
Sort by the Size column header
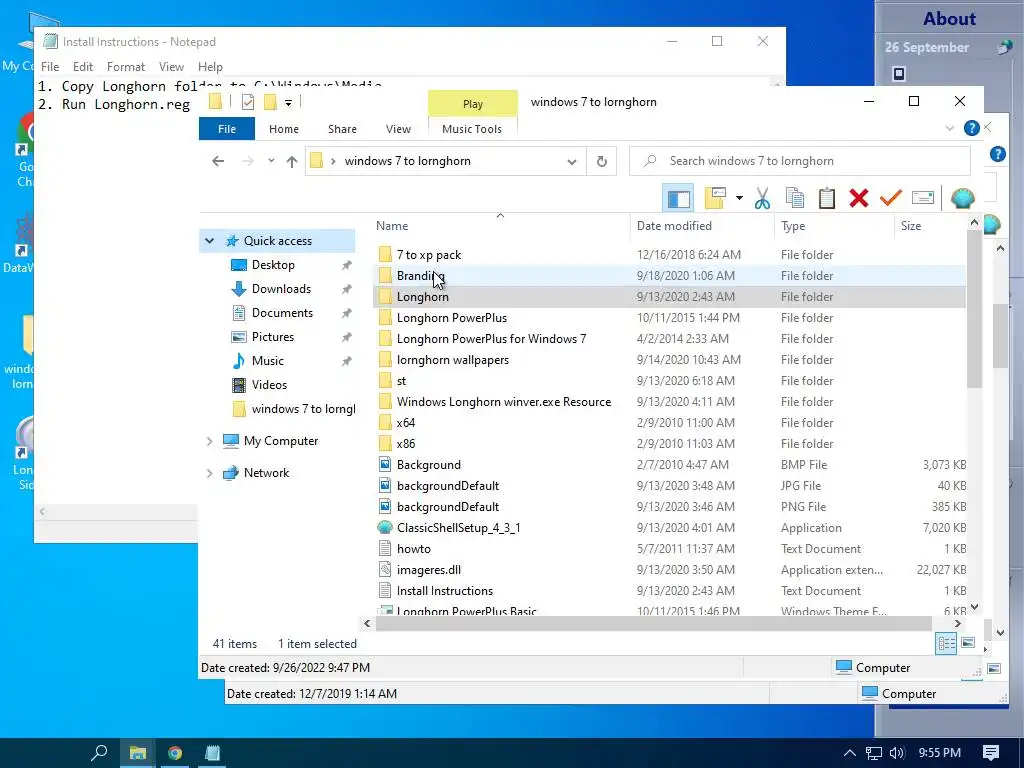point(910,226)
